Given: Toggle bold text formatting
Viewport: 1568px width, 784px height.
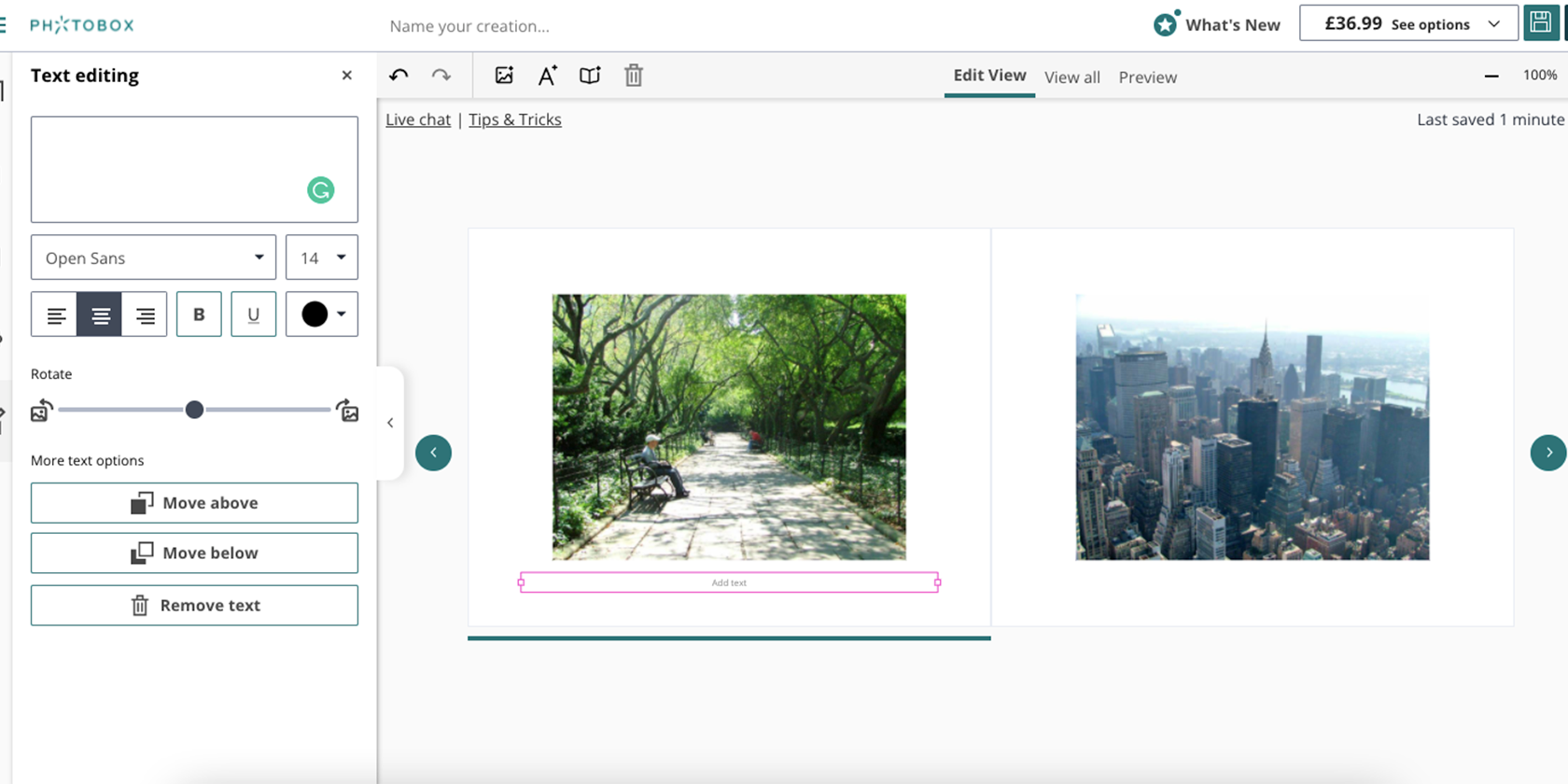Looking at the screenshot, I should (199, 315).
